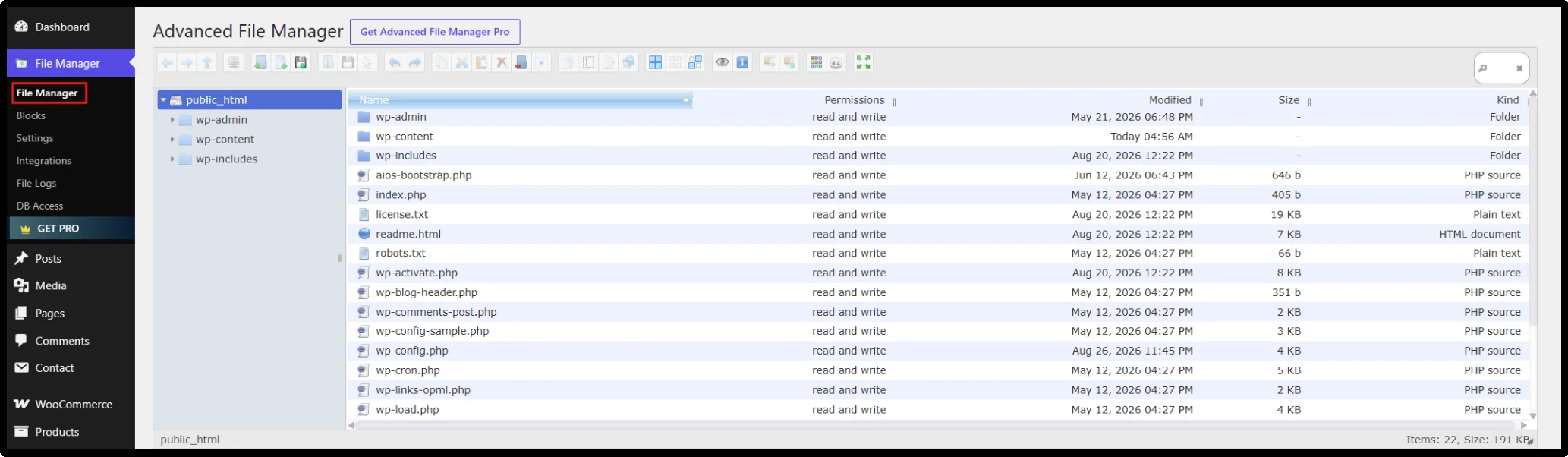Sort the file list by Modified date
Viewport: 1568px width, 457px height.
click(1170, 100)
